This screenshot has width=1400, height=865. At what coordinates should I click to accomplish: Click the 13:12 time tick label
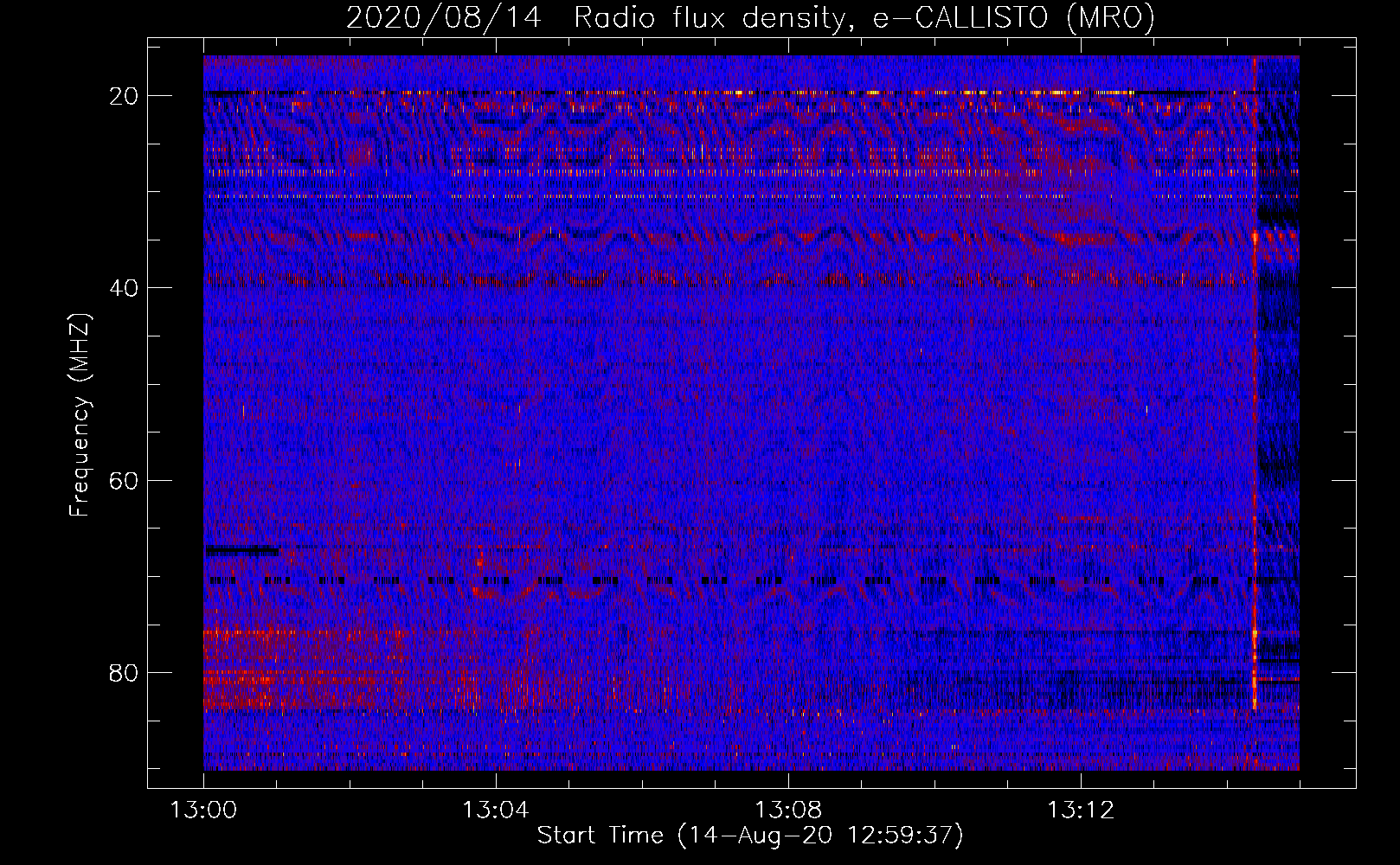[x=1081, y=811]
